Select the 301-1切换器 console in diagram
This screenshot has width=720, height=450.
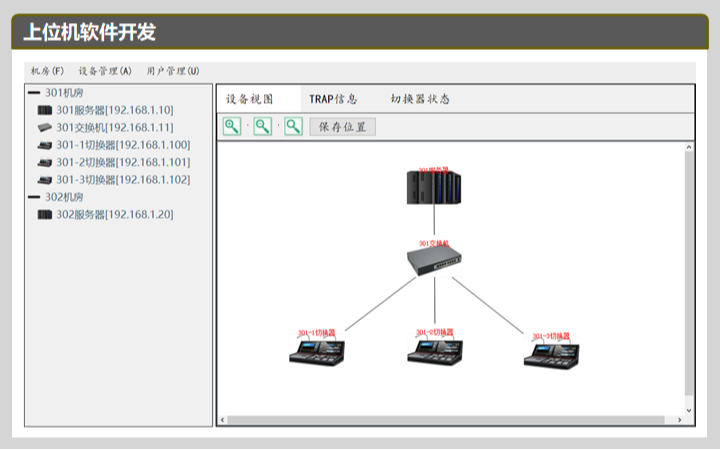pyautogui.click(x=317, y=352)
